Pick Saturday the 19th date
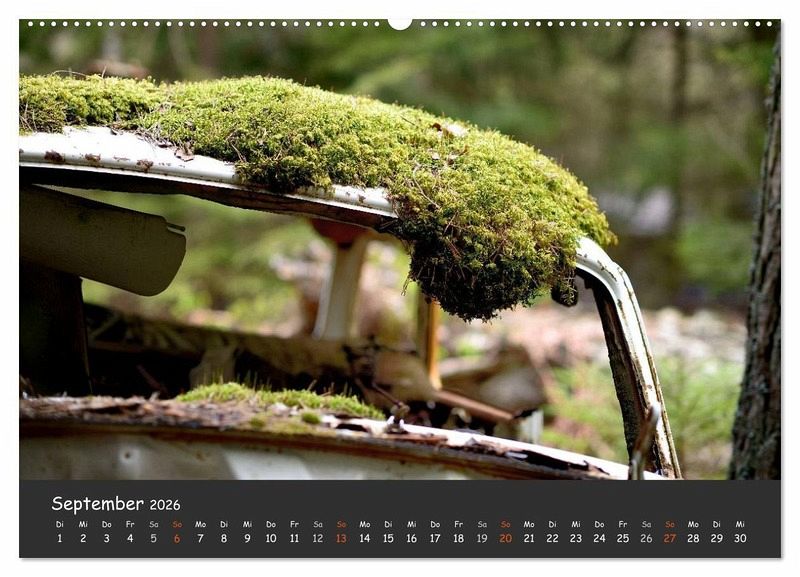The width and height of the screenshot is (800, 577). pos(482,538)
